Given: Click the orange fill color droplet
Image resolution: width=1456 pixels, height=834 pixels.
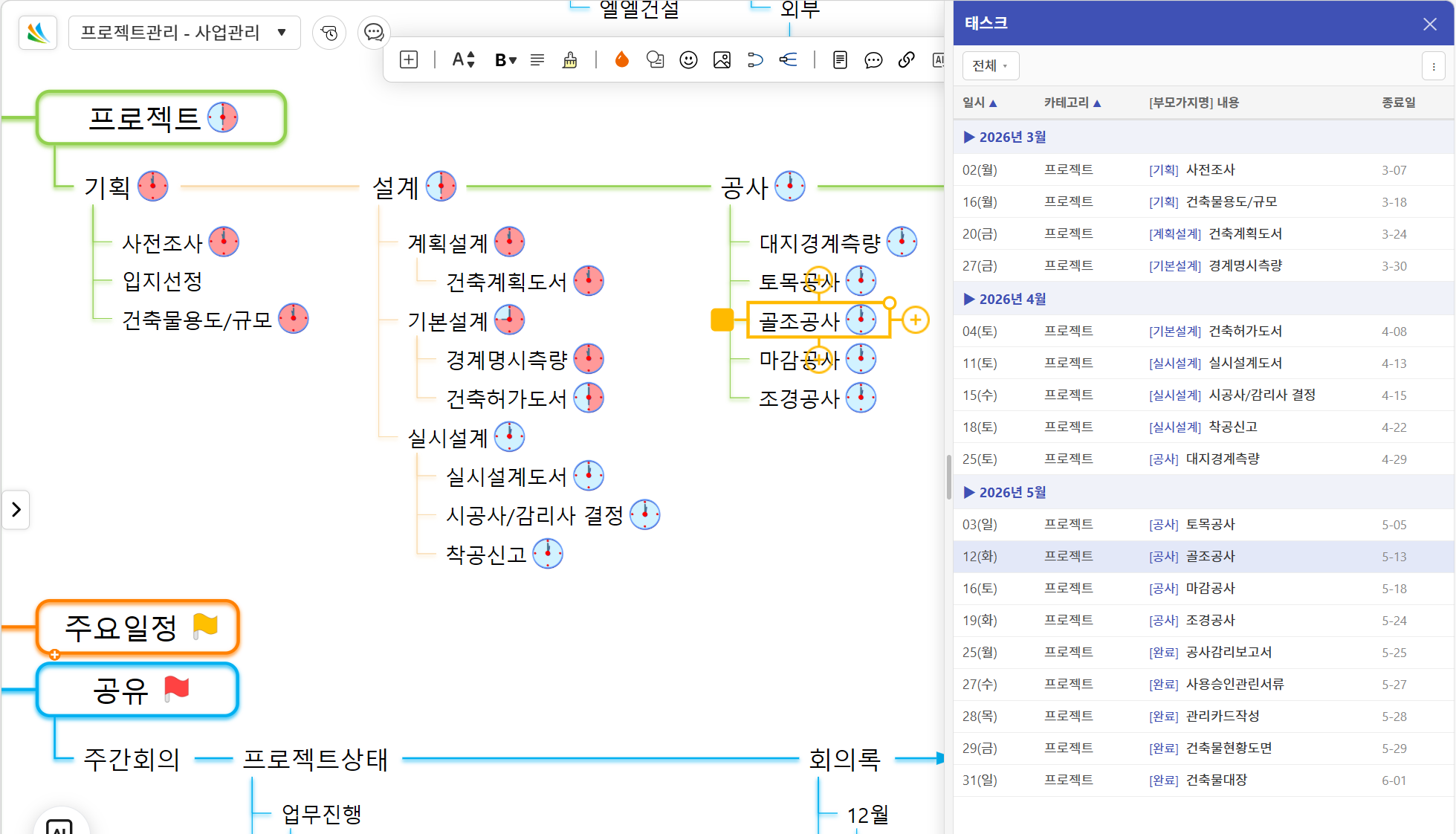Looking at the screenshot, I should click(621, 60).
